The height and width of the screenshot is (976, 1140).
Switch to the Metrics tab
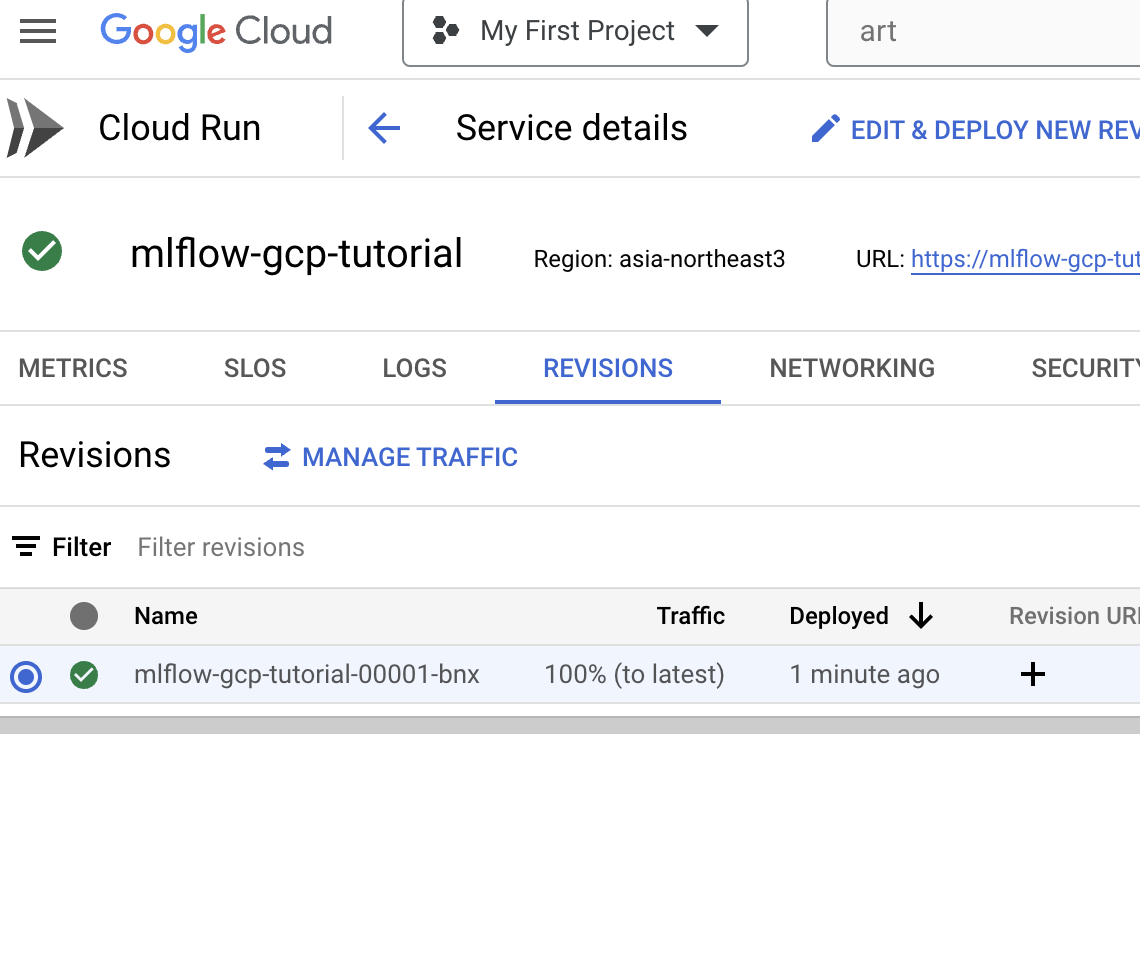tap(72, 368)
